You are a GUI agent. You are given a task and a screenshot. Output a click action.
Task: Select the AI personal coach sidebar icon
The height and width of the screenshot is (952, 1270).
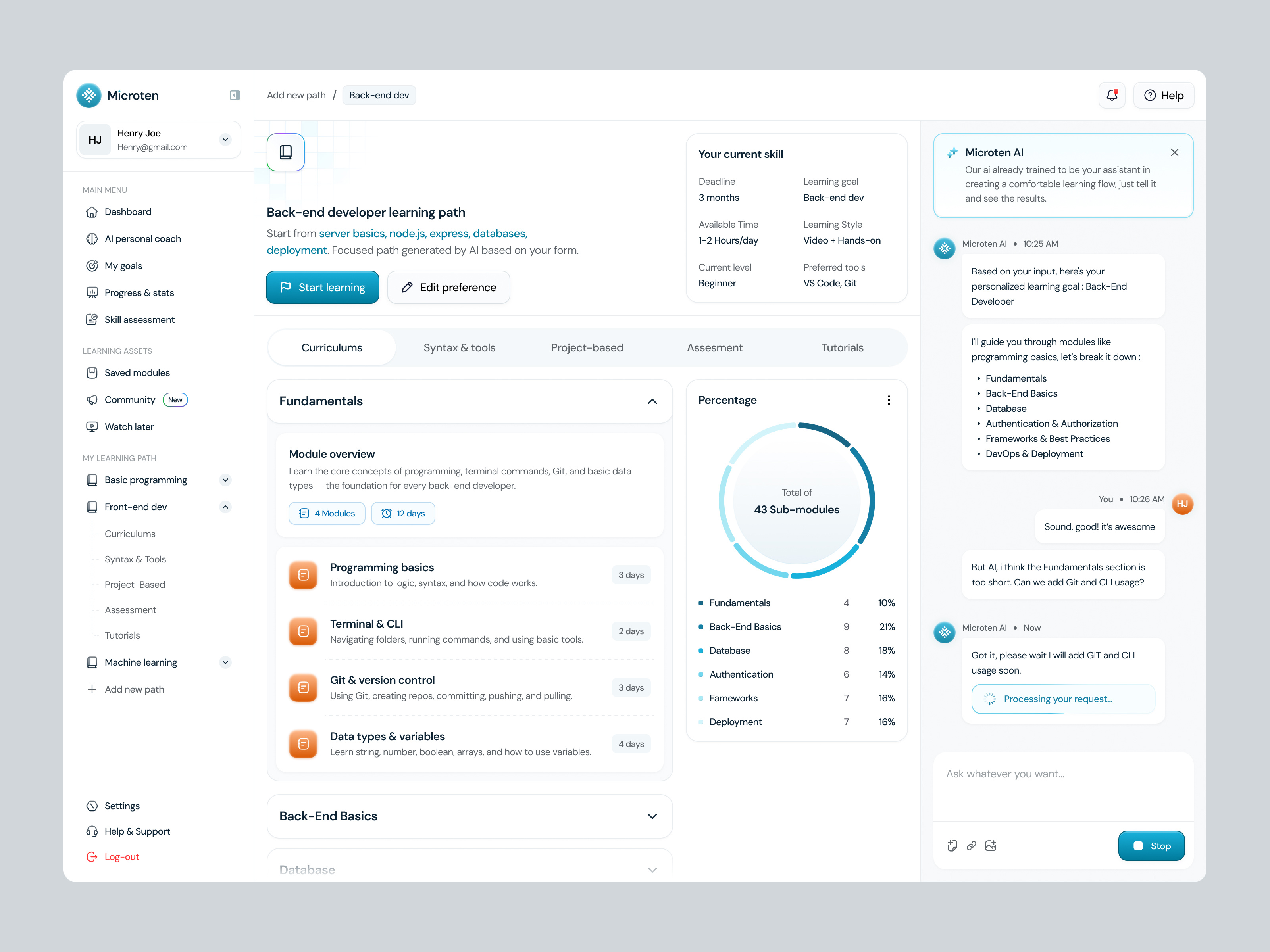[92, 239]
